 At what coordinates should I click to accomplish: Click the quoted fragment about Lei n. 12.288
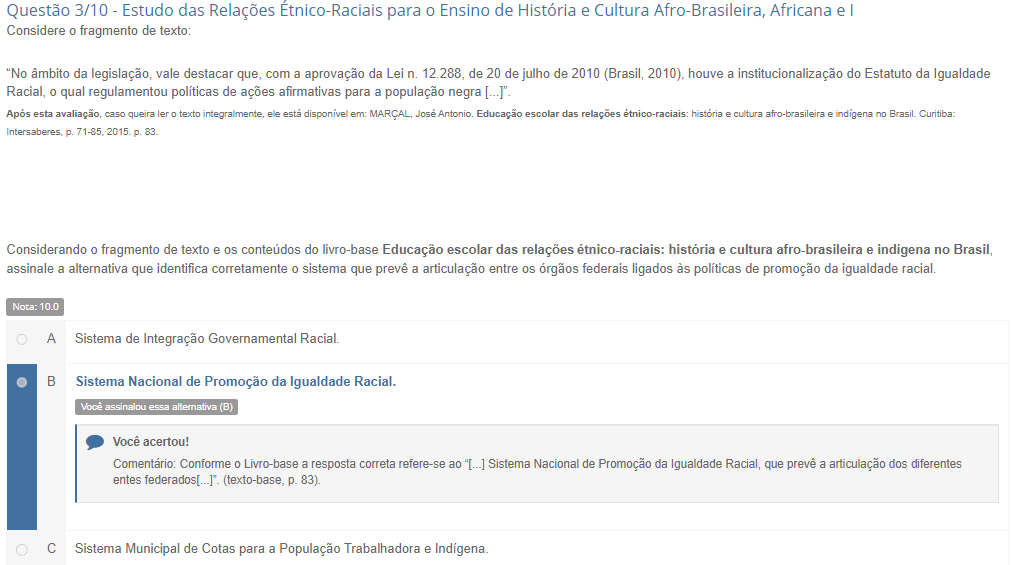(x=498, y=82)
